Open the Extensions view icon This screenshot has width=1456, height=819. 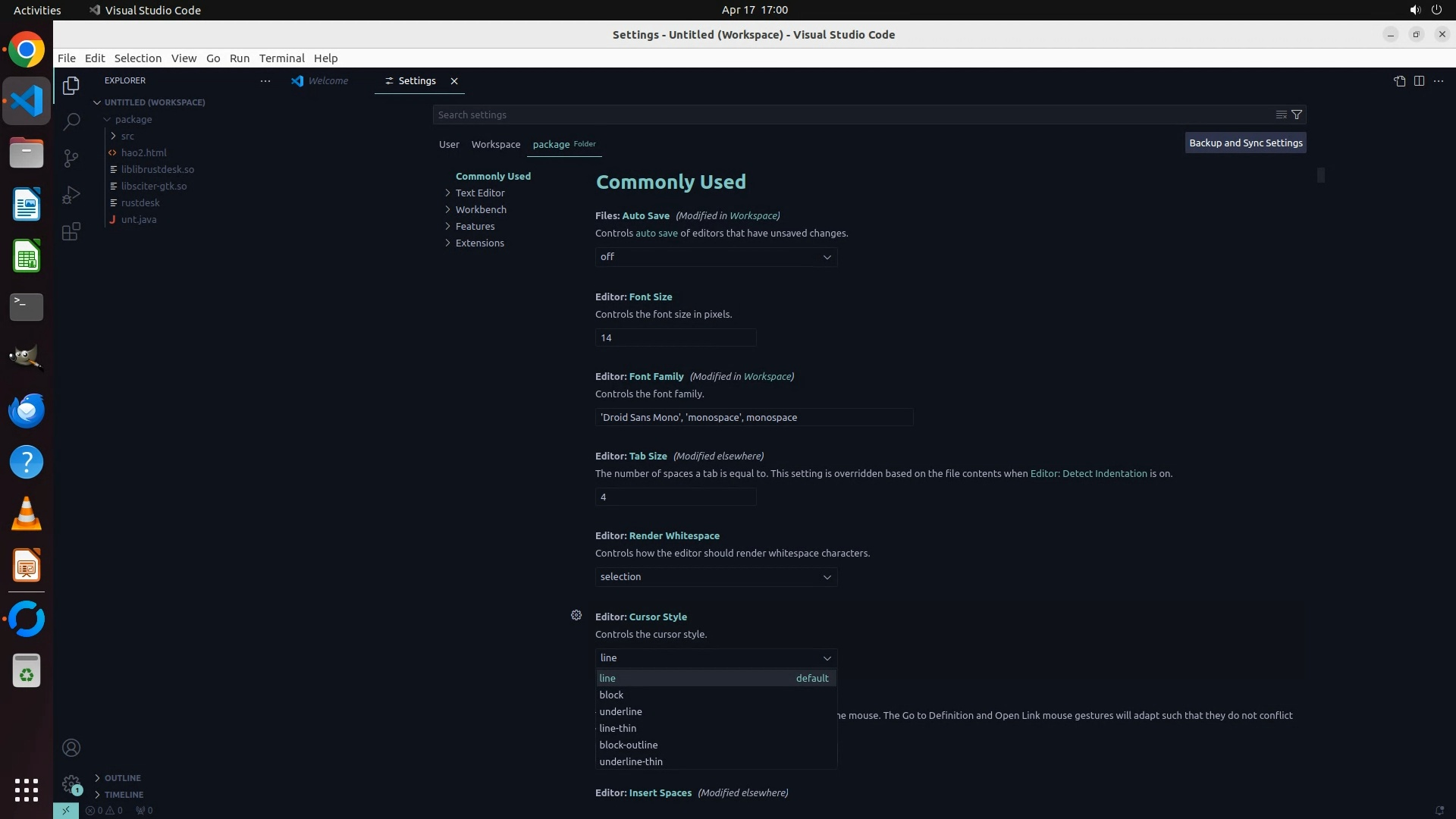point(71,231)
